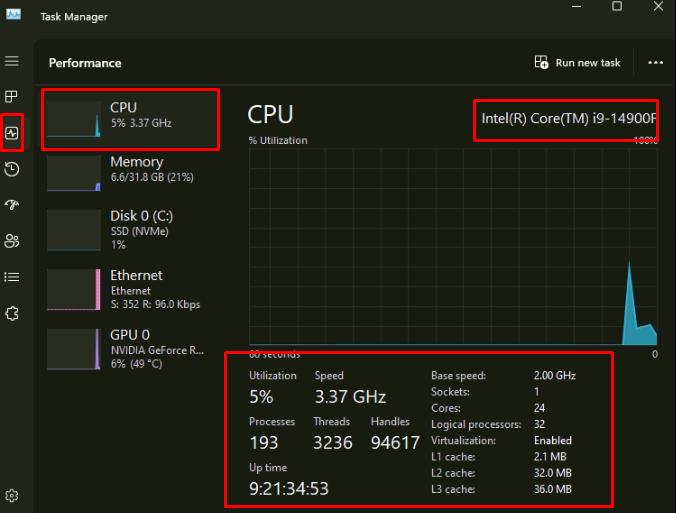Click the NVIDIA GeForce GPU name text

pos(157,350)
